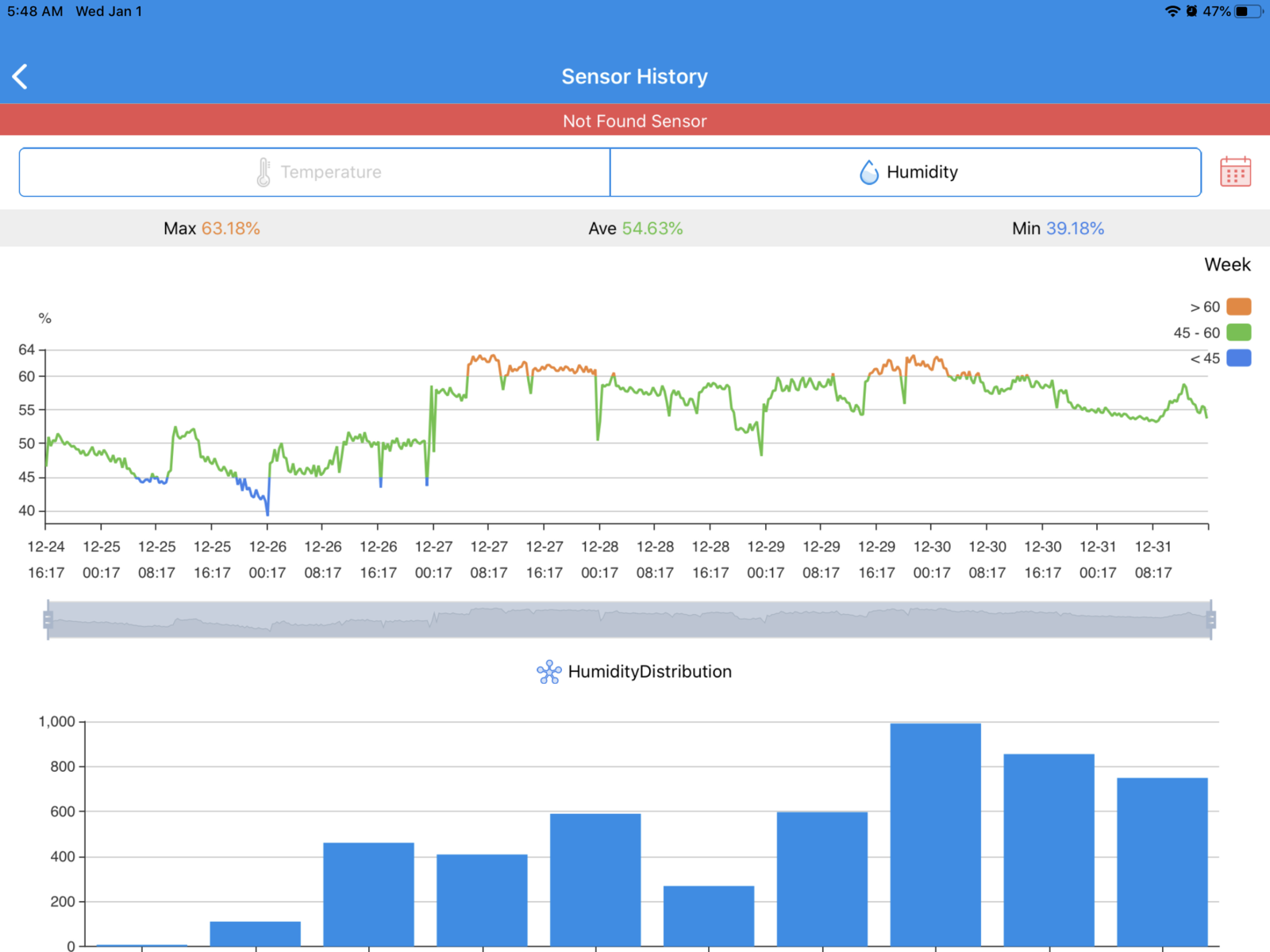1270x952 pixels.
Task: Click the tallest distribution bar
Action: (x=936, y=834)
